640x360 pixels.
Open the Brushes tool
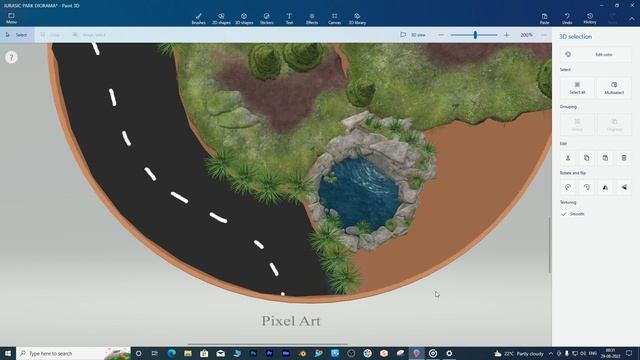[198, 18]
